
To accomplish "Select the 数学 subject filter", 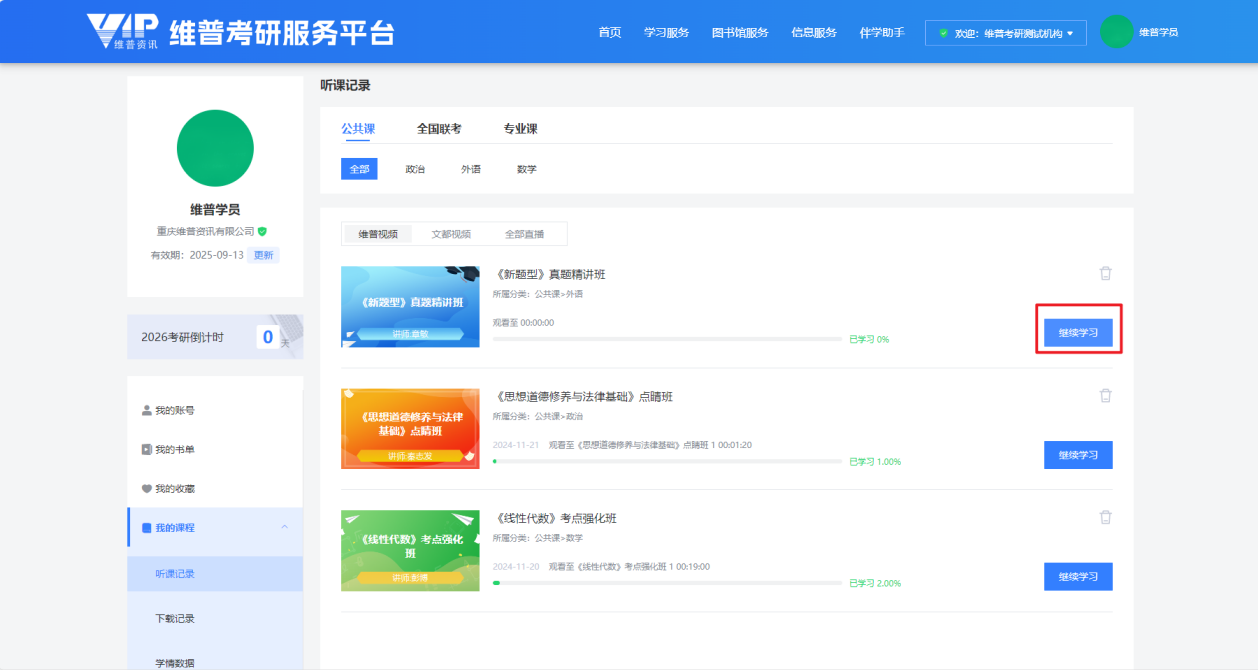I will (x=527, y=169).
